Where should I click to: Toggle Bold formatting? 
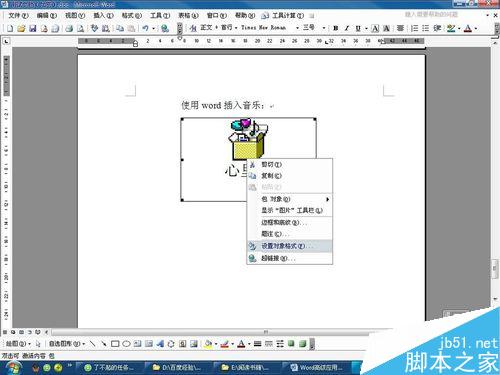click(336, 28)
